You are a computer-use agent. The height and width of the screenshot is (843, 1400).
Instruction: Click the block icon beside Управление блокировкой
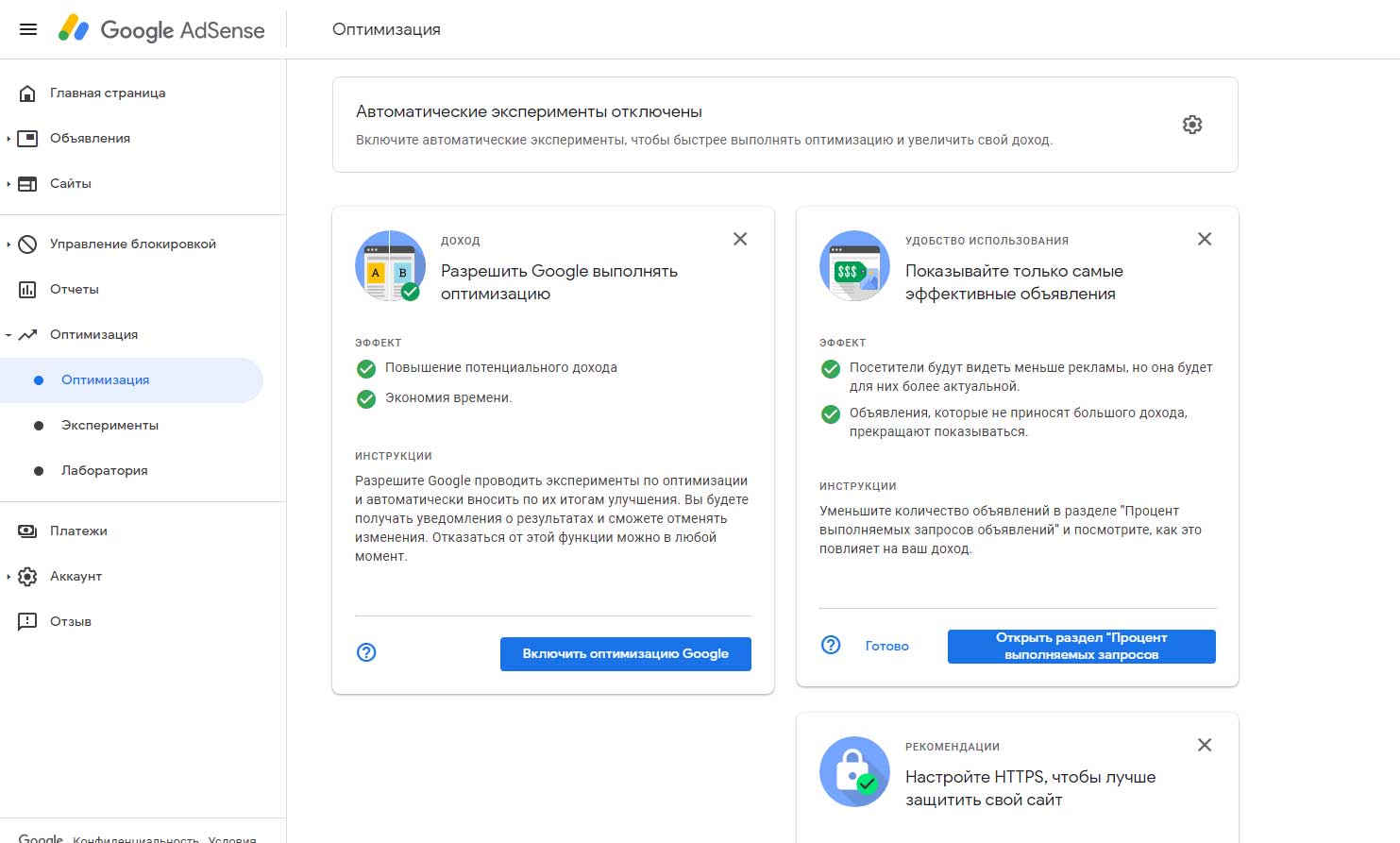pos(27,244)
